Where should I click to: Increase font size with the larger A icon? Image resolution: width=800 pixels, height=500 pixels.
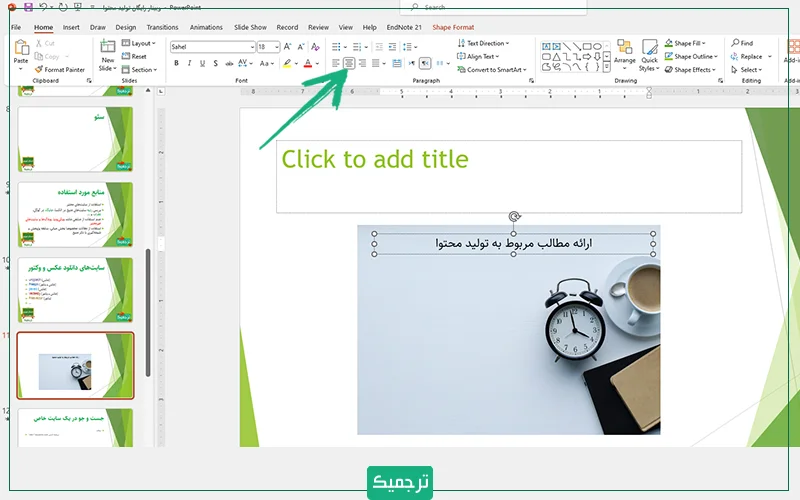(287, 46)
